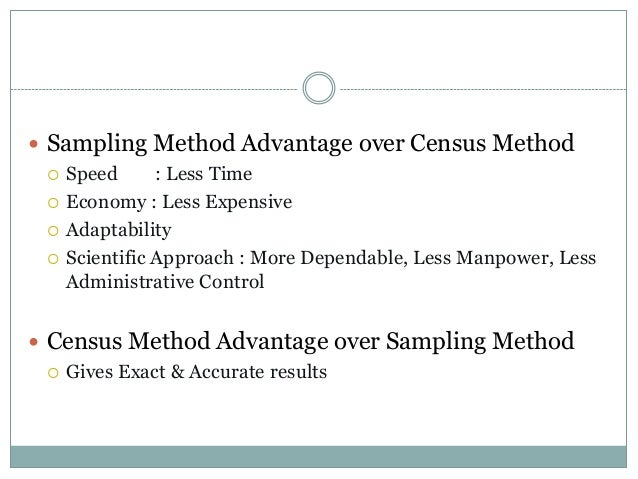Viewport: 638px width, 479px height.
Task: Select the hollow bullet next to Speed
Action: click(x=53, y=175)
